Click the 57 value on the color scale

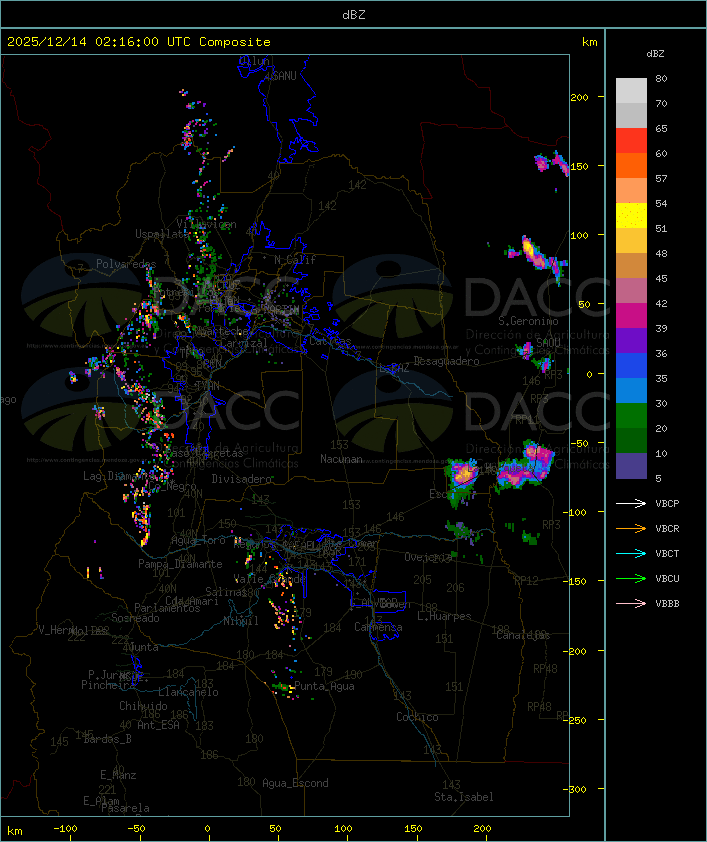pos(661,178)
